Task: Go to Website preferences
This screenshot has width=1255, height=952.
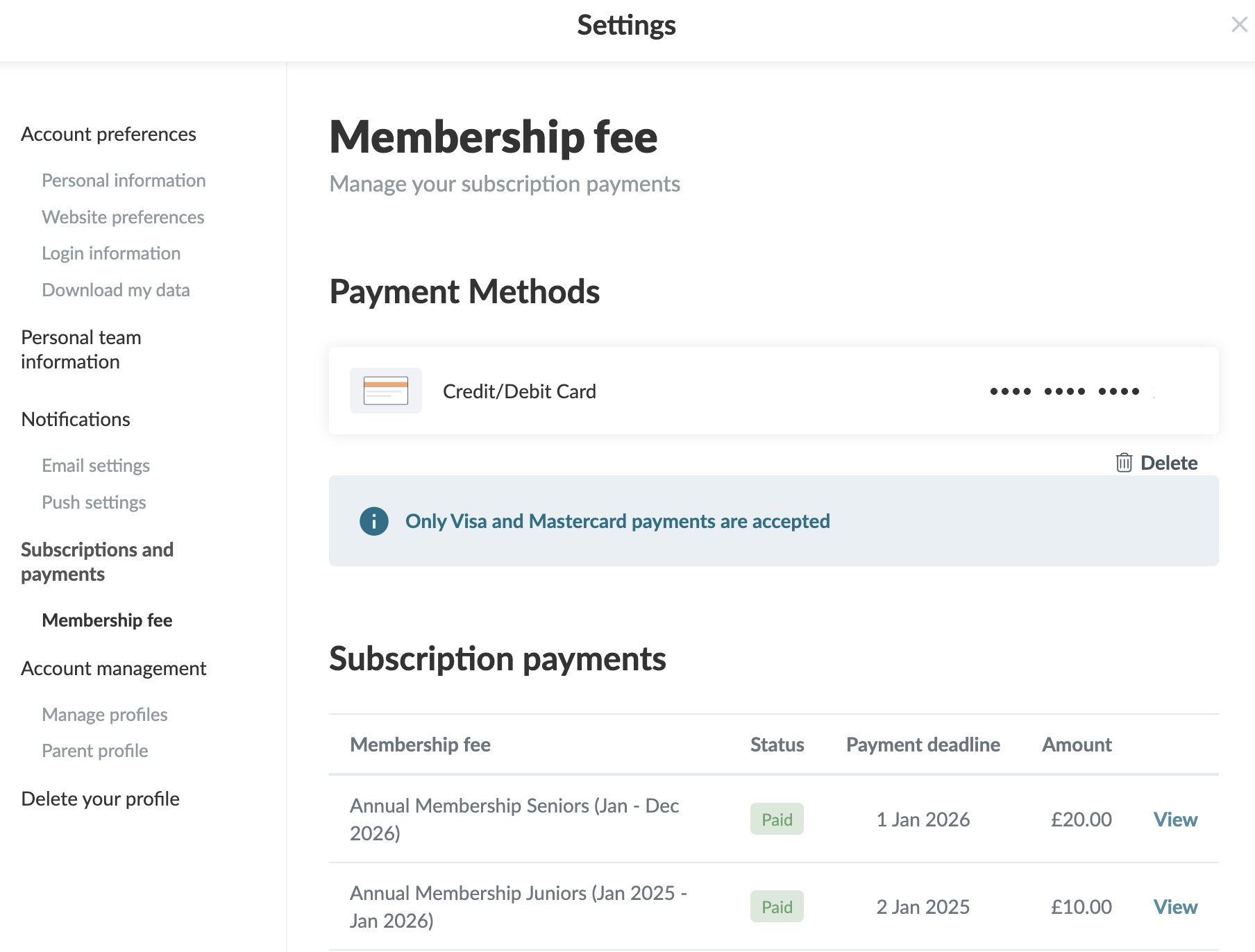Action: coord(123,217)
